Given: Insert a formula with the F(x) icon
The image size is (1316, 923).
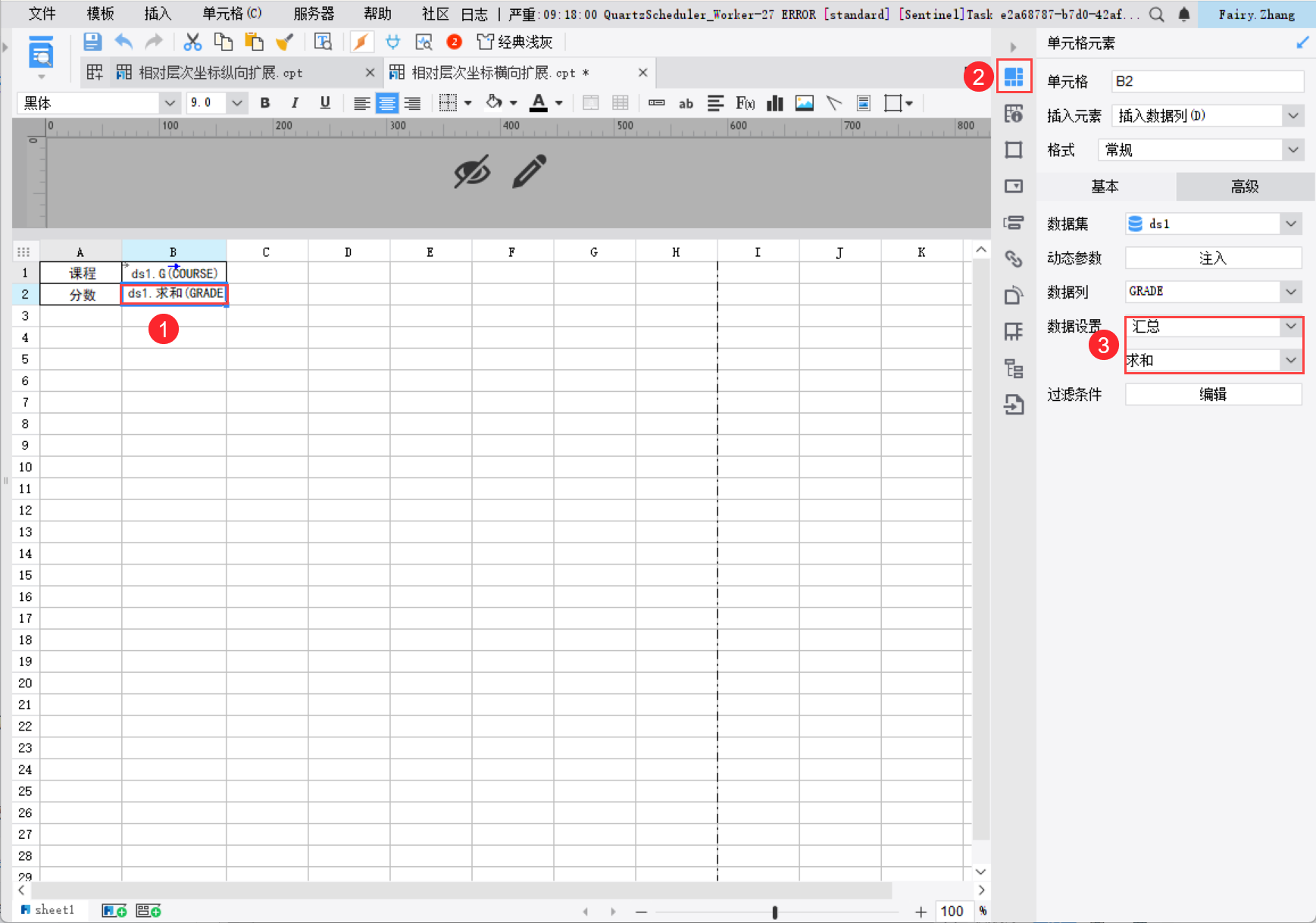Looking at the screenshot, I should (745, 103).
